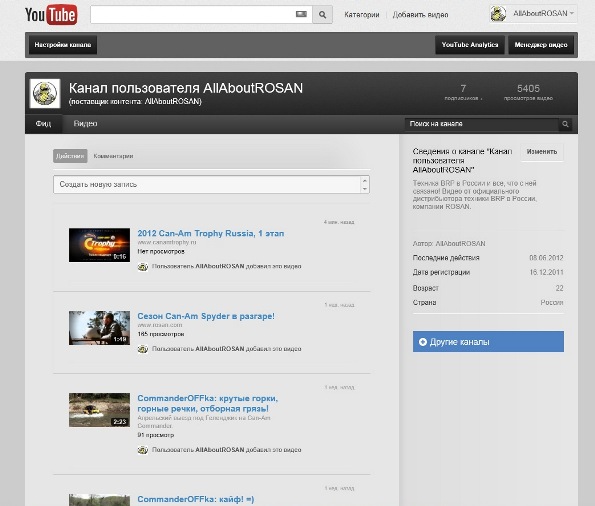This screenshot has width=595, height=506.
Task: Click the Дата регистрации 16.12.2011 value
Action: (546, 272)
